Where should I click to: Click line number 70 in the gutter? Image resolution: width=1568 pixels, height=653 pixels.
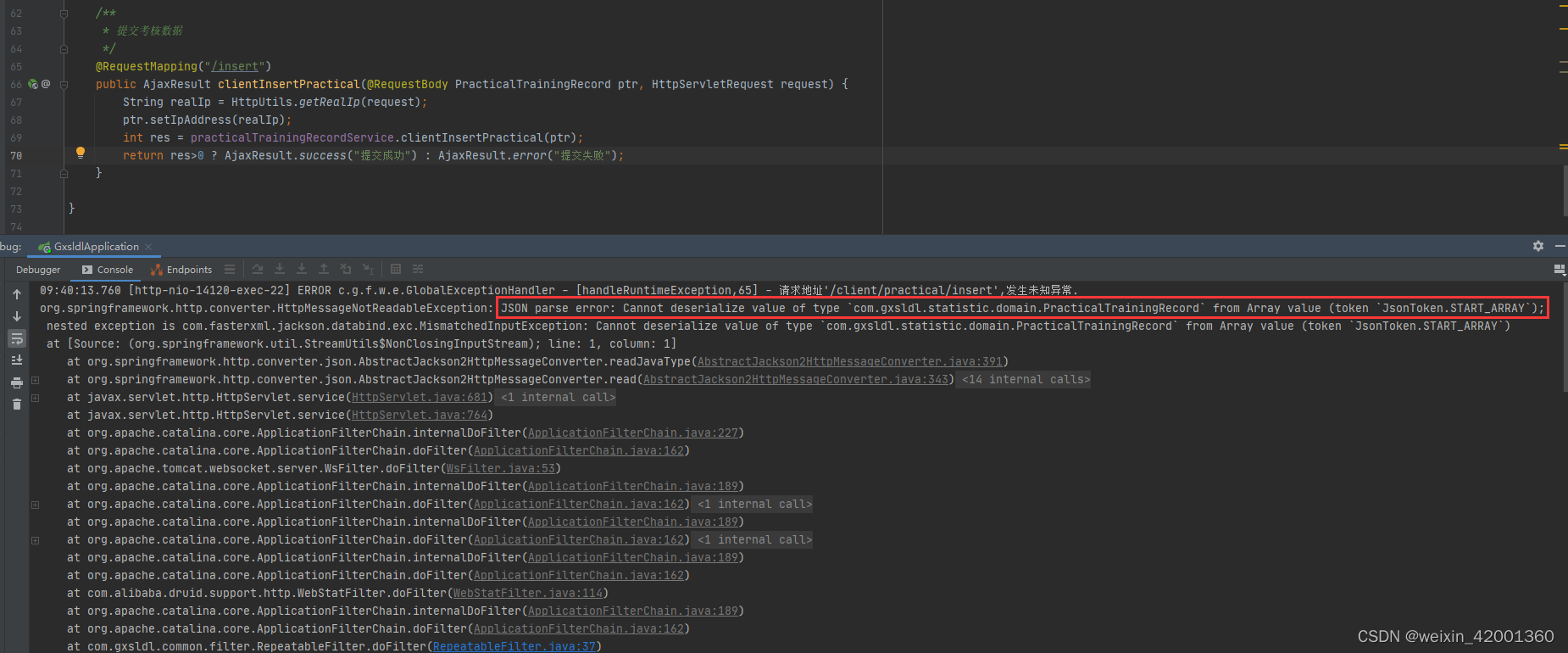coord(16,155)
